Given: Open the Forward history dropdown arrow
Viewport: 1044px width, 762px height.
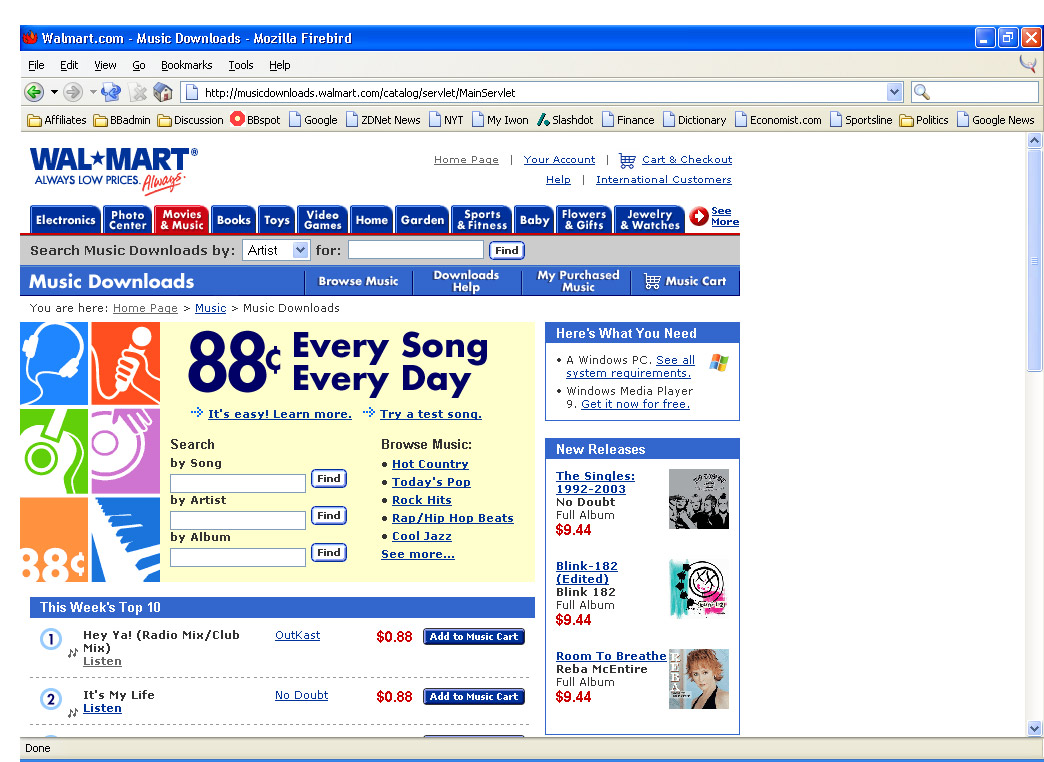Looking at the screenshot, I should click(x=93, y=92).
